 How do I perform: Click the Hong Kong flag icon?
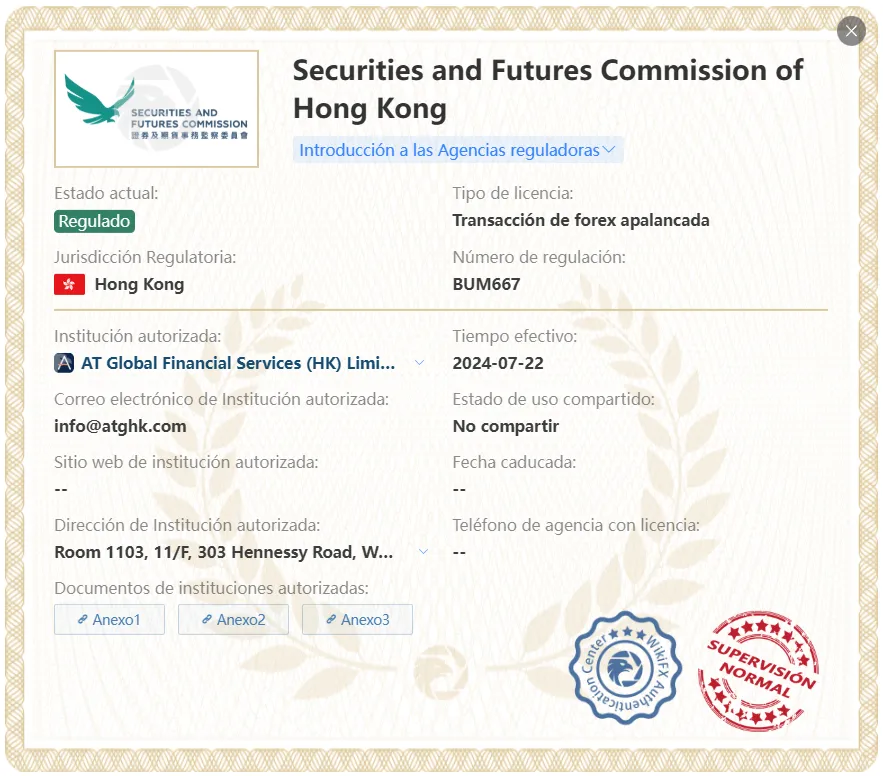69,284
